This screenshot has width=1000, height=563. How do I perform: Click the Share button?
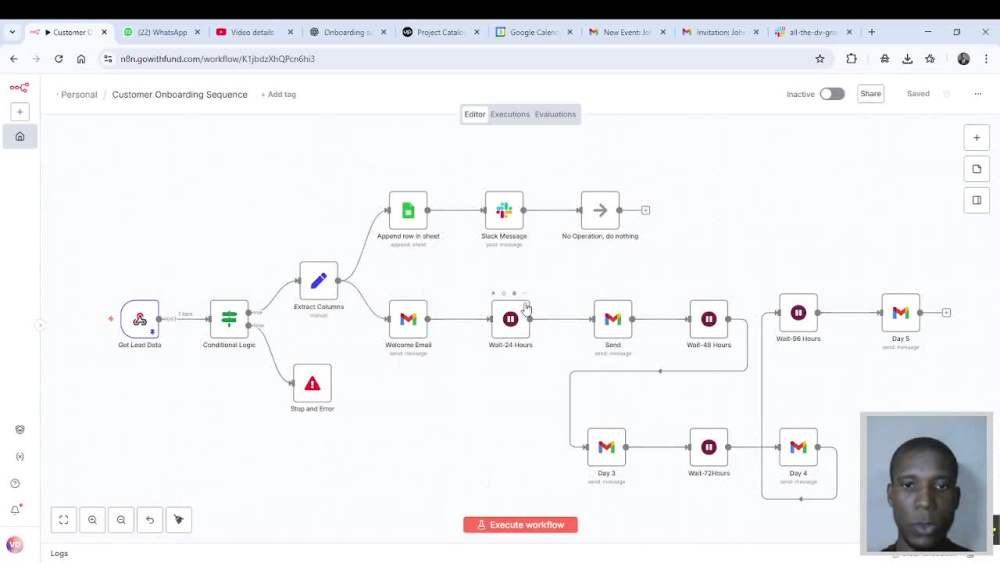tap(871, 94)
